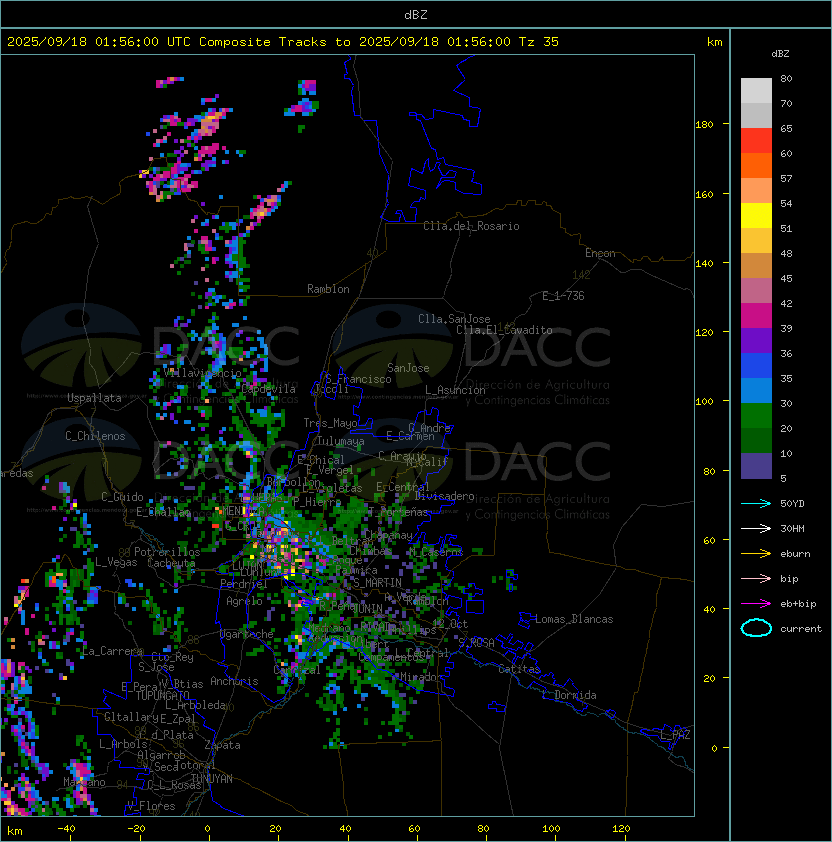Select the bright yellow swatch in dBZ scale

coord(756,215)
